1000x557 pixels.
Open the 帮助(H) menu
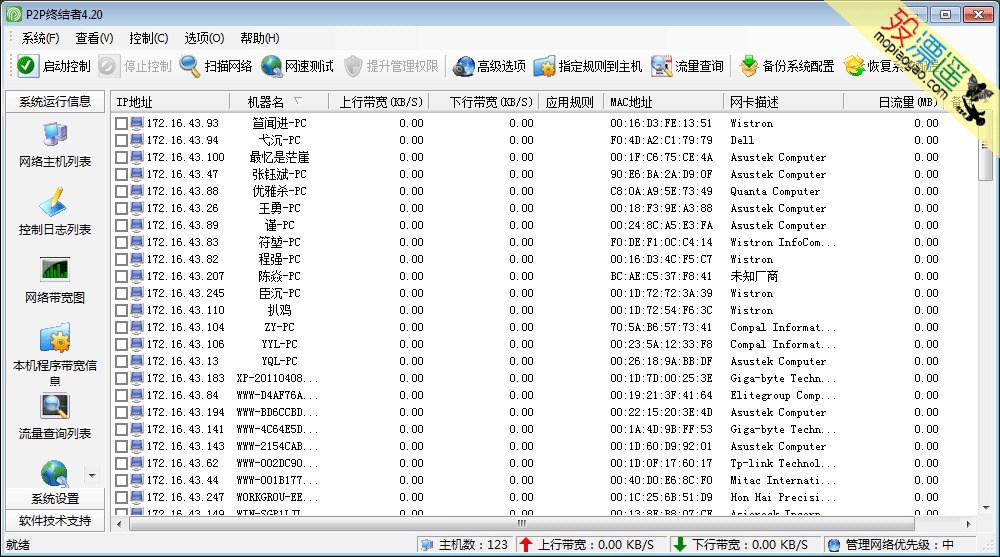pyautogui.click(x=260, y=38)
